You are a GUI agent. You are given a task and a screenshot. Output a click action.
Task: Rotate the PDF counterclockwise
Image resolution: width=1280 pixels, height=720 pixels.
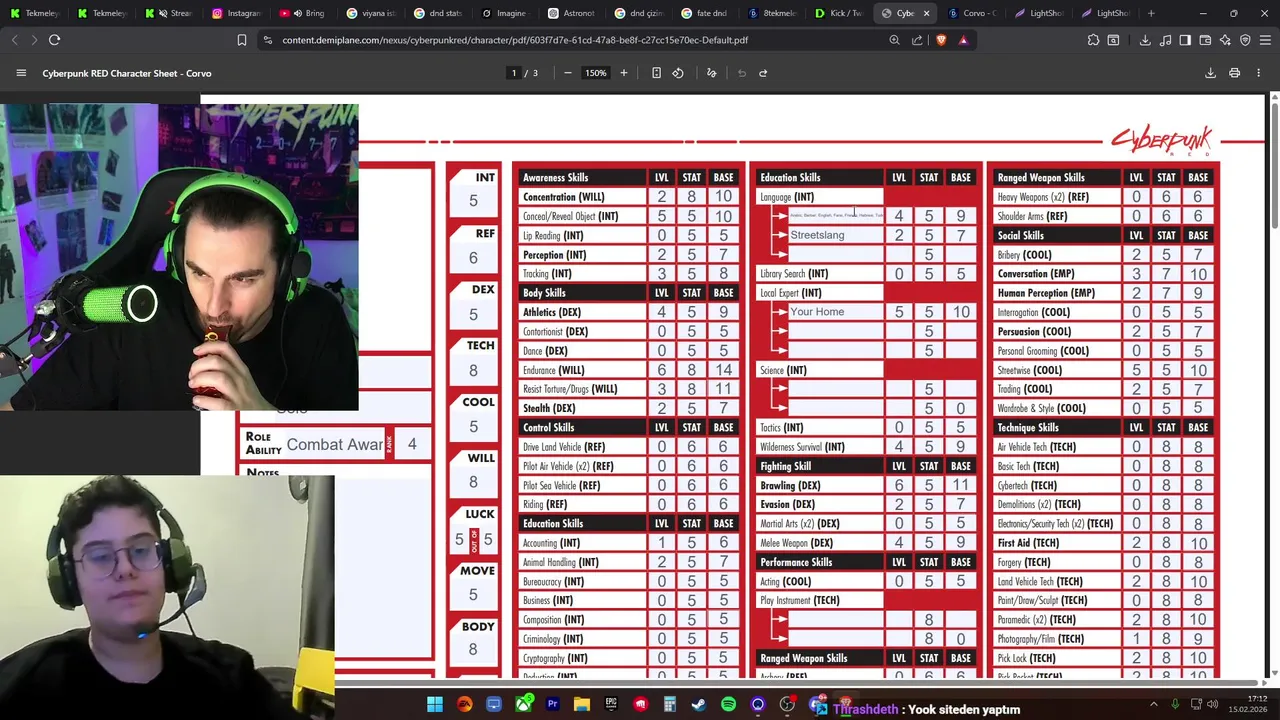[x=678, y=73]
